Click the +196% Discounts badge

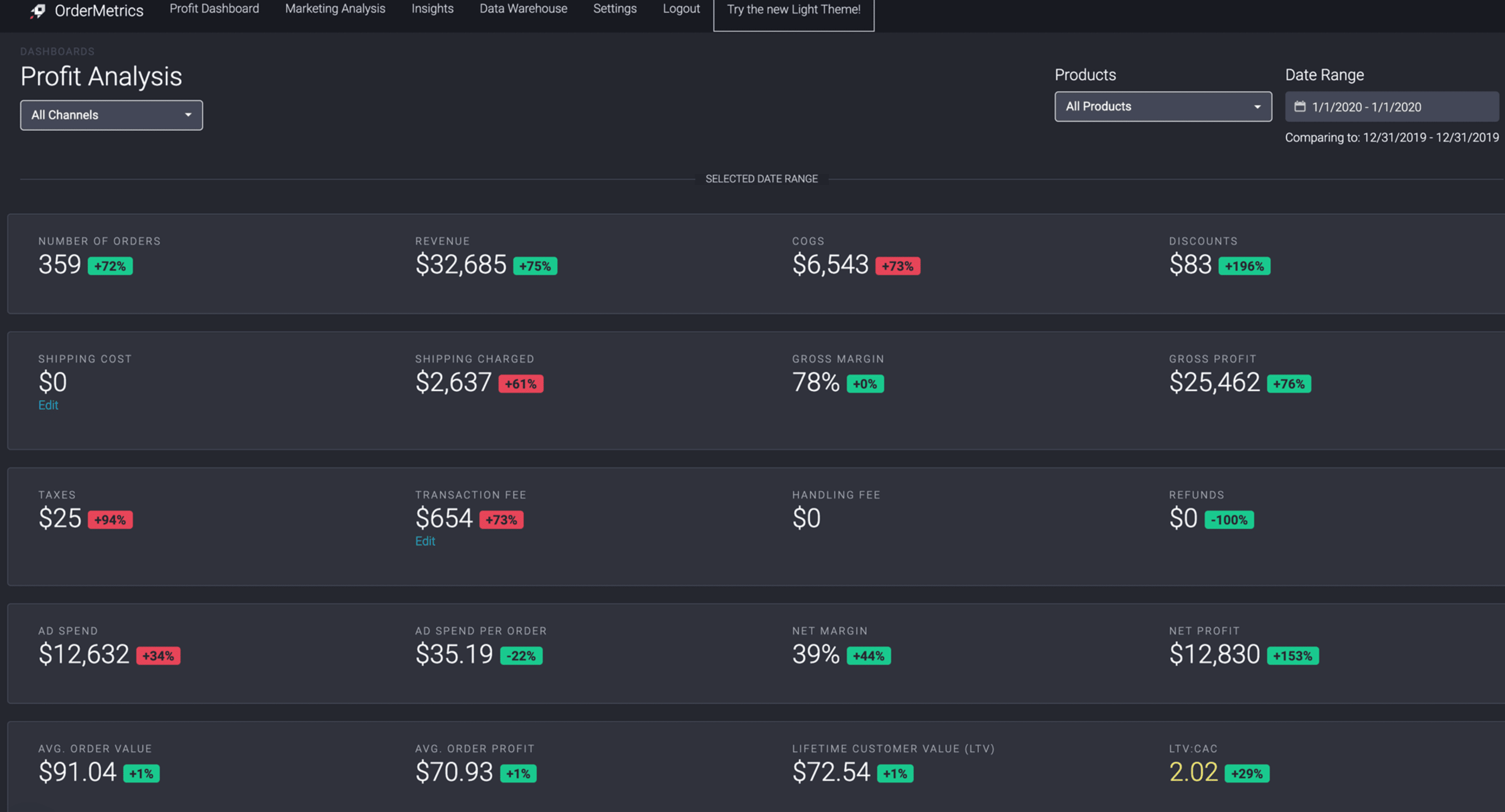tap(1244, 266)
